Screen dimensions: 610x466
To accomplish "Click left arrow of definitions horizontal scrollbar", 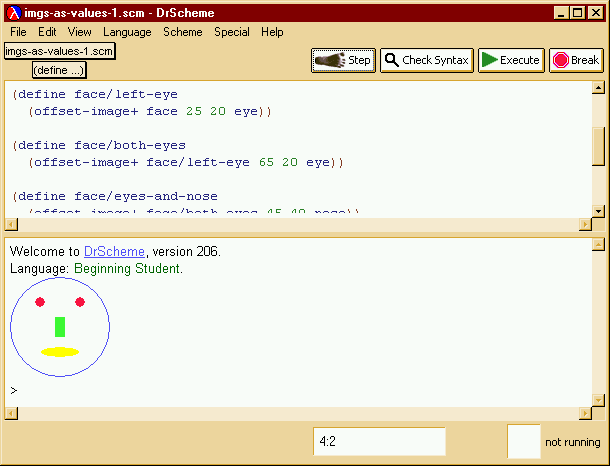I will [x=11, y=224].
